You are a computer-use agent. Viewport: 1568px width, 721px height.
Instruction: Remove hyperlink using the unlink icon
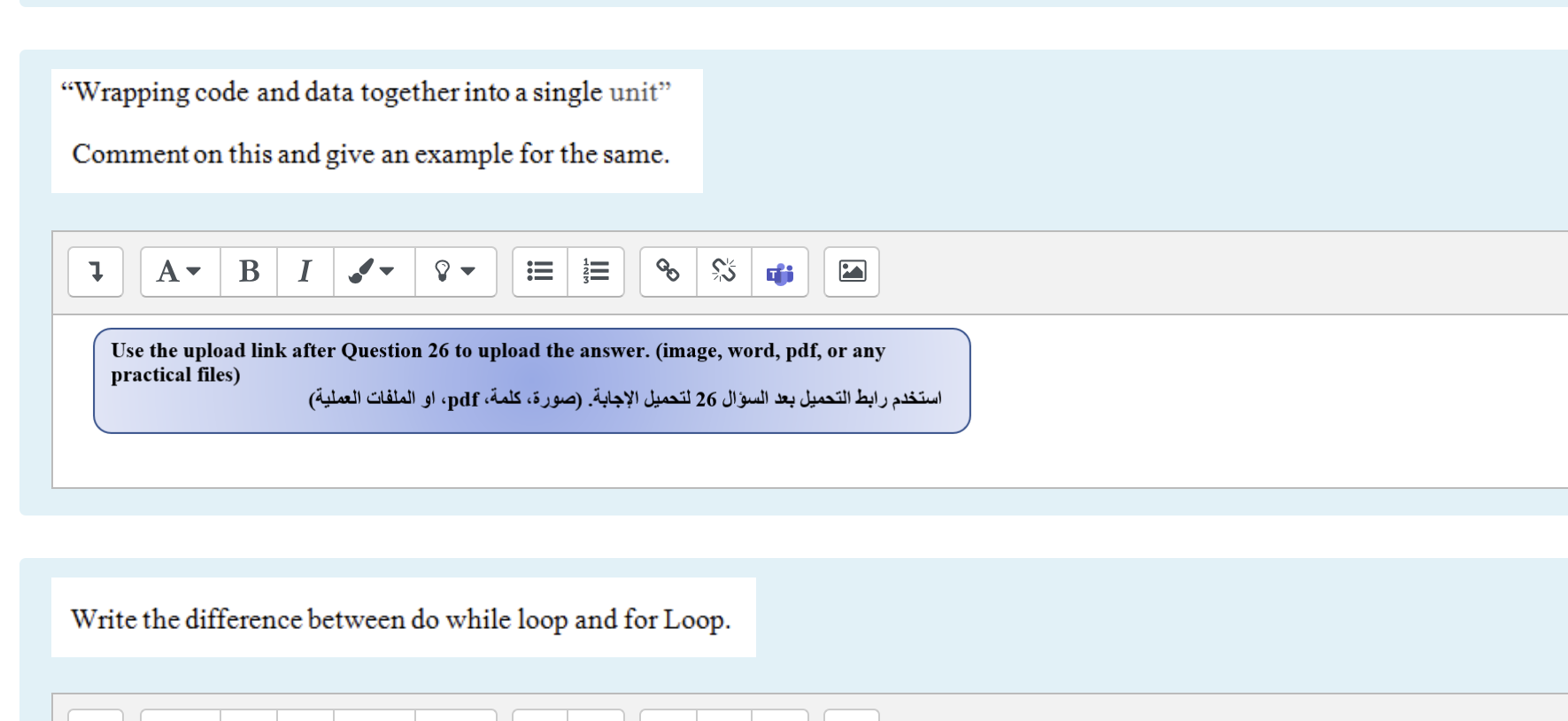[724, 272]
